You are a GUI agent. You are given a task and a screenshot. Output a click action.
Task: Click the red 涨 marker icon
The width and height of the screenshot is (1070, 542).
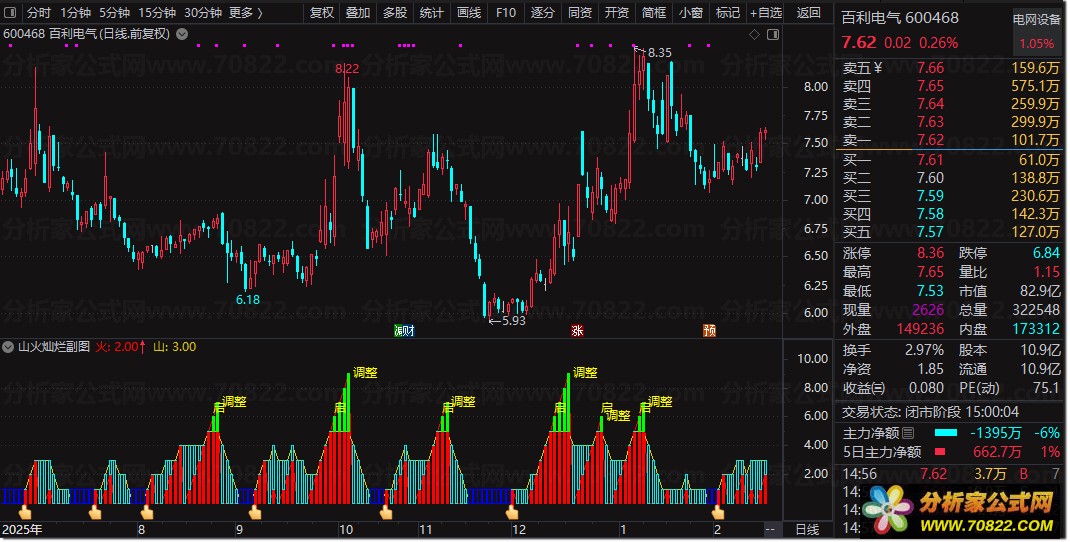point(577,330)
